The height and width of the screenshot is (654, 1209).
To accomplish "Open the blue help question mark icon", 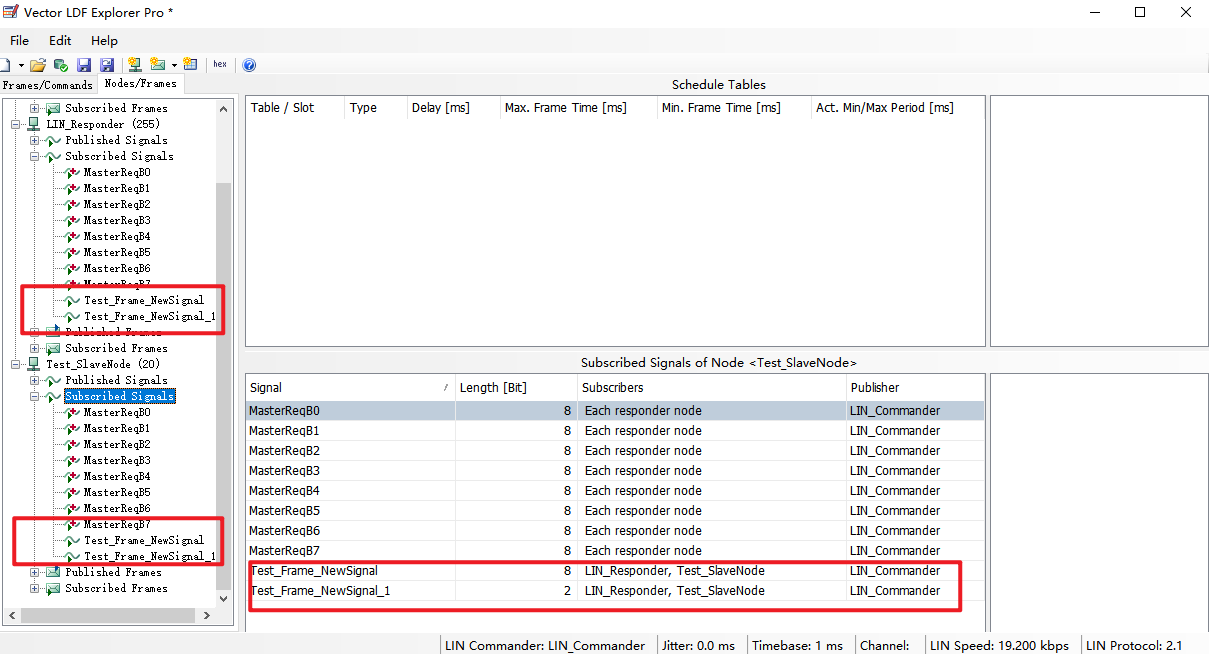I will pos(249,65).
